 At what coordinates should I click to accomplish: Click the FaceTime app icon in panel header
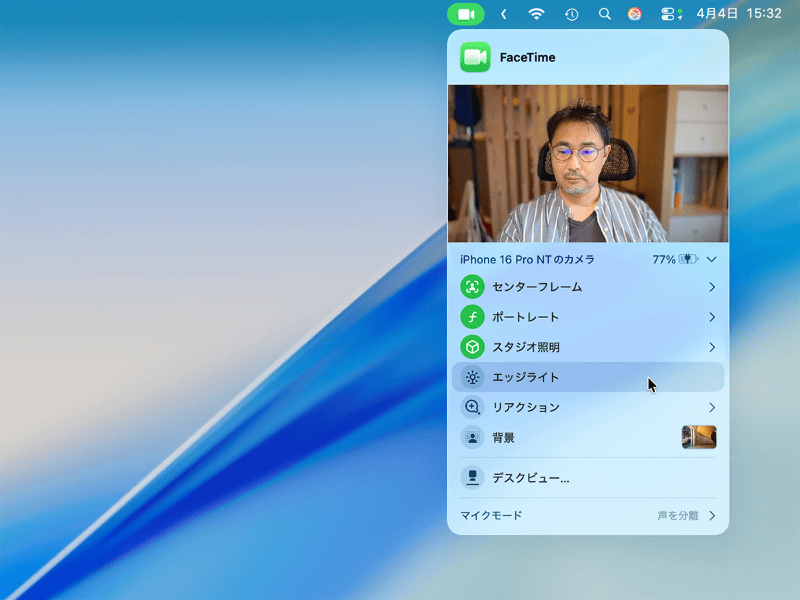tap(475, 57)
